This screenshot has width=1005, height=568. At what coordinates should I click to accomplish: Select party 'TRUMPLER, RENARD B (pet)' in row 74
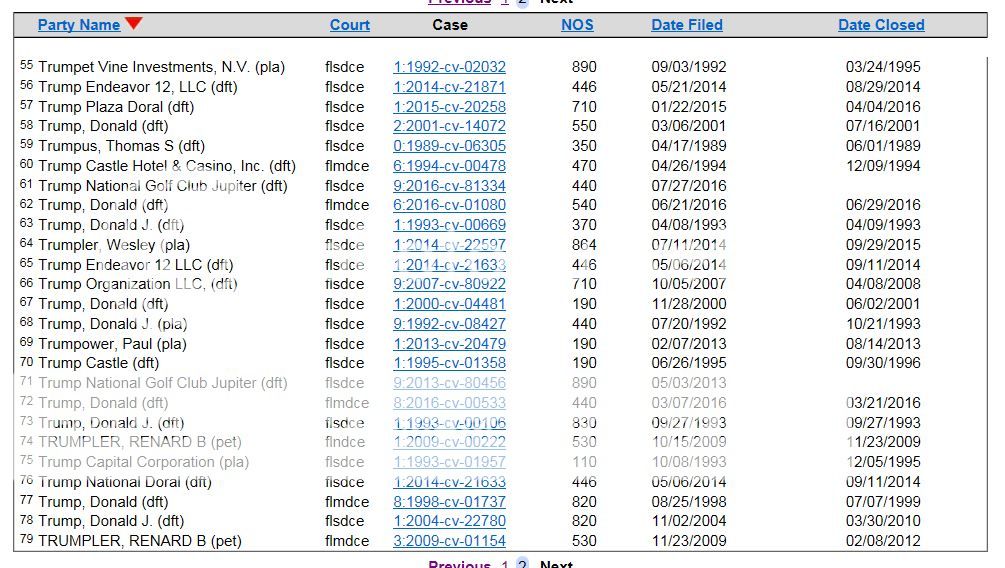pyautogui.click(x=140, y=441)
